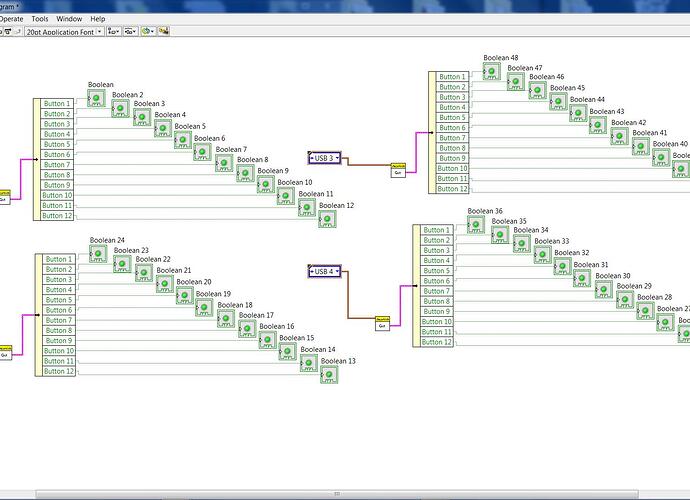The height and width of the screenshot is (500, 690).
Task: Select the Boolean 43 indicator terminal
Action: pos(598,125)
